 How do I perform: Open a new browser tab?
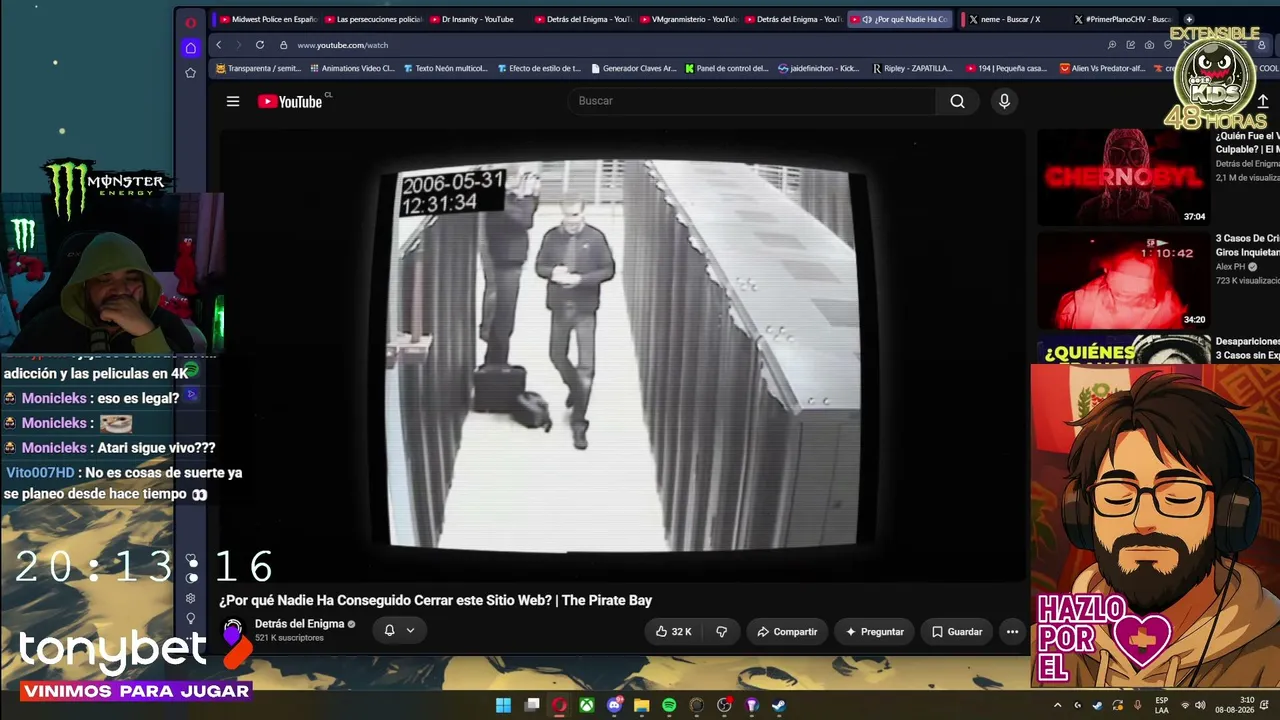click(x=1189, y=19)
